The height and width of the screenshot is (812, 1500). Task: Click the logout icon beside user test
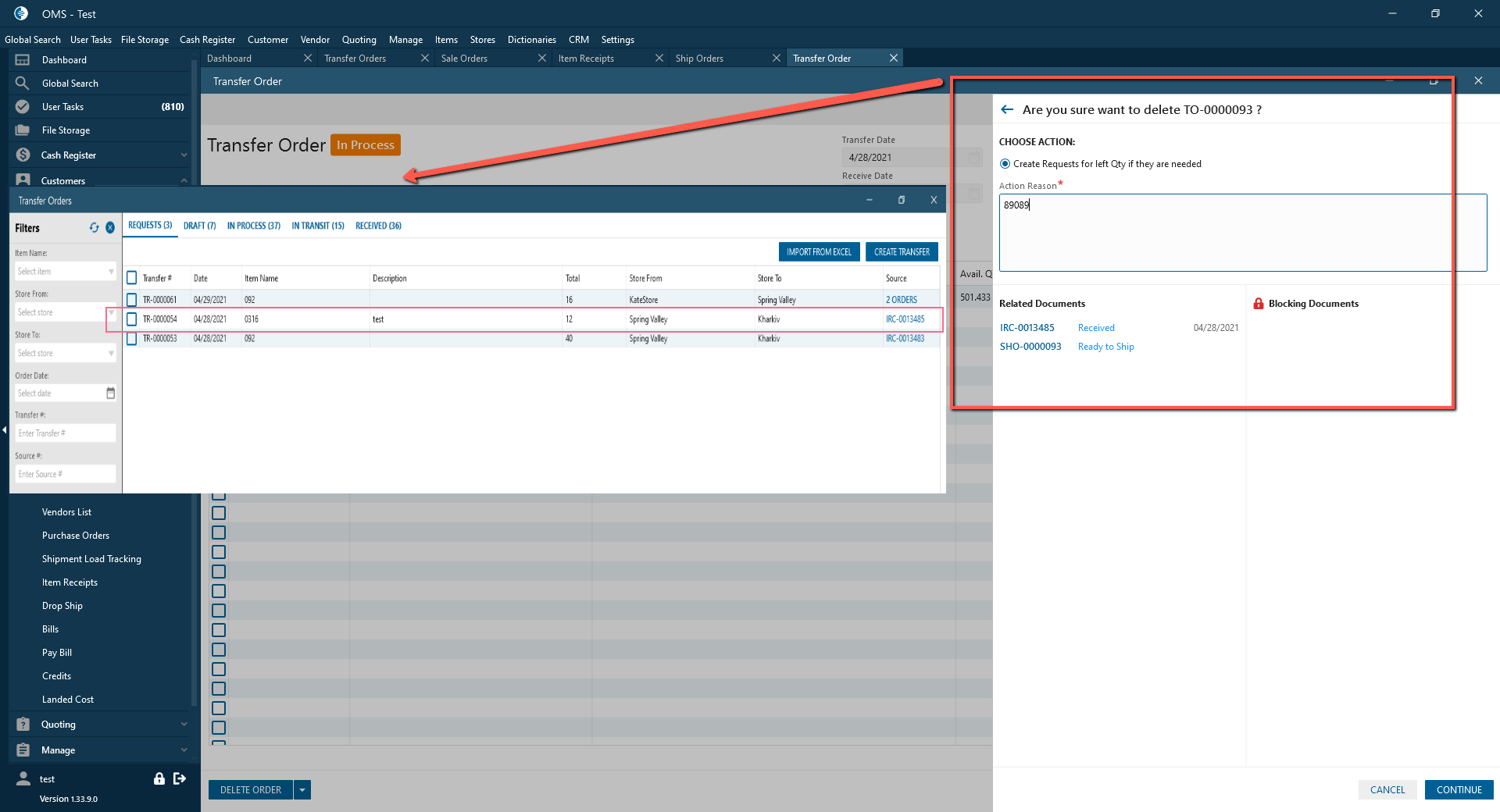180,778
